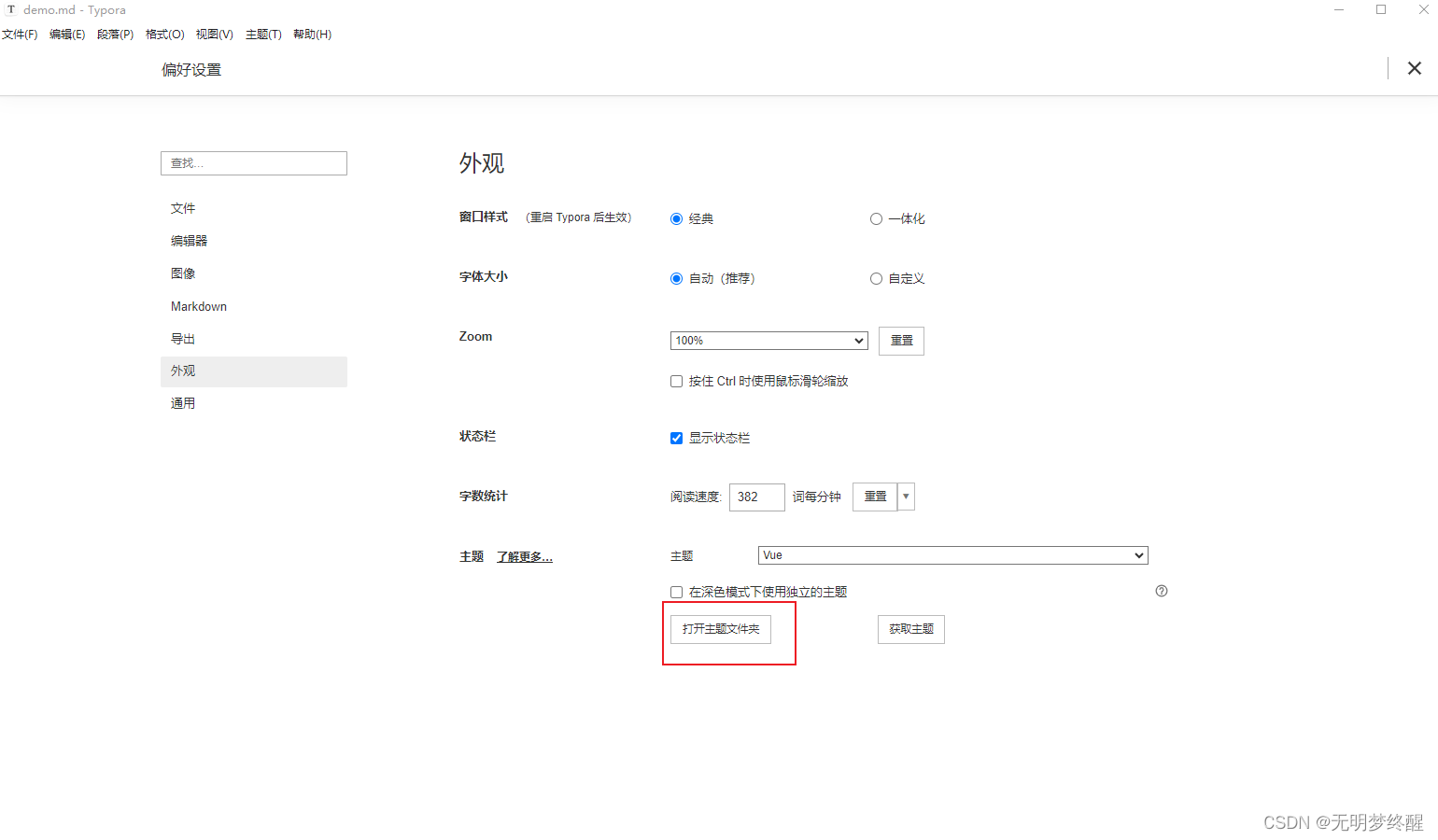Select 一体化 window style radio button
The image size is (1438, 840).
tap(876, 219)
